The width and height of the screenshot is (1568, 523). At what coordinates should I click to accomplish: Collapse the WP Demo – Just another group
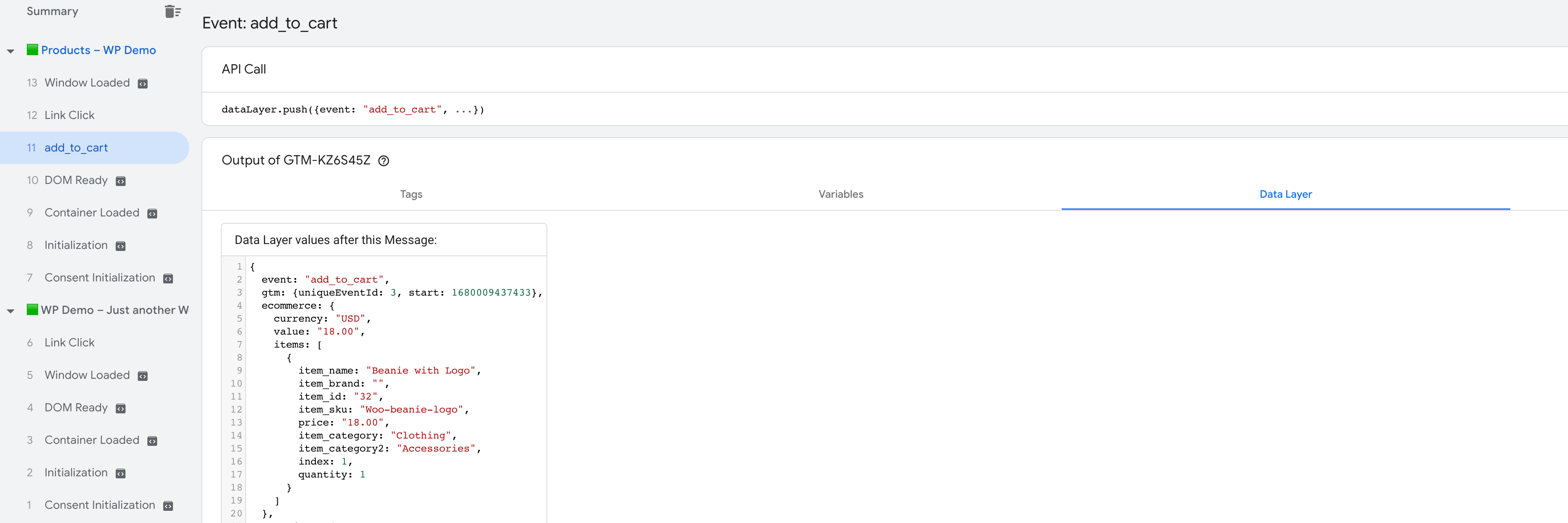[10, 310]
